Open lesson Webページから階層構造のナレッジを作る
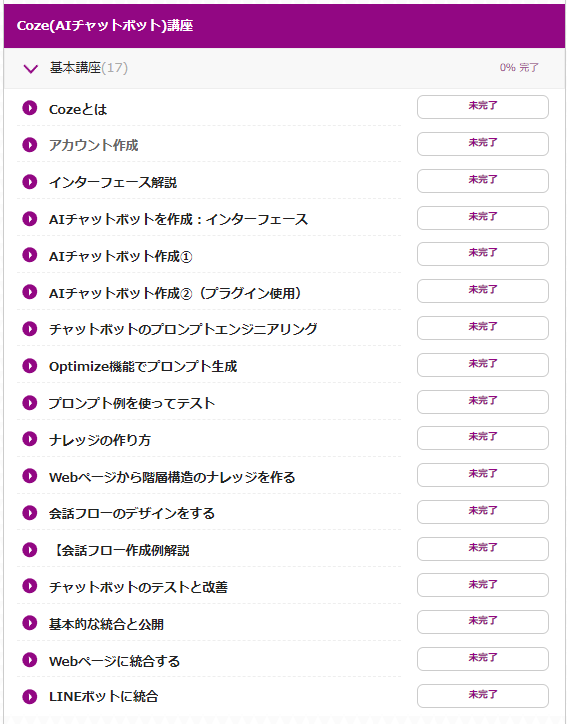 [172, 477]
